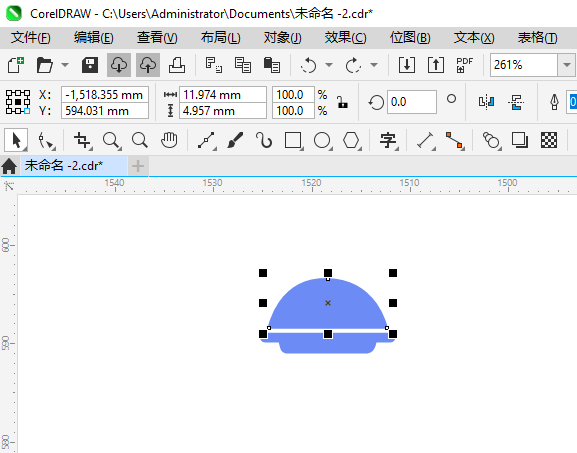Click the rotation angle field
577x453 pixels.
412,102
